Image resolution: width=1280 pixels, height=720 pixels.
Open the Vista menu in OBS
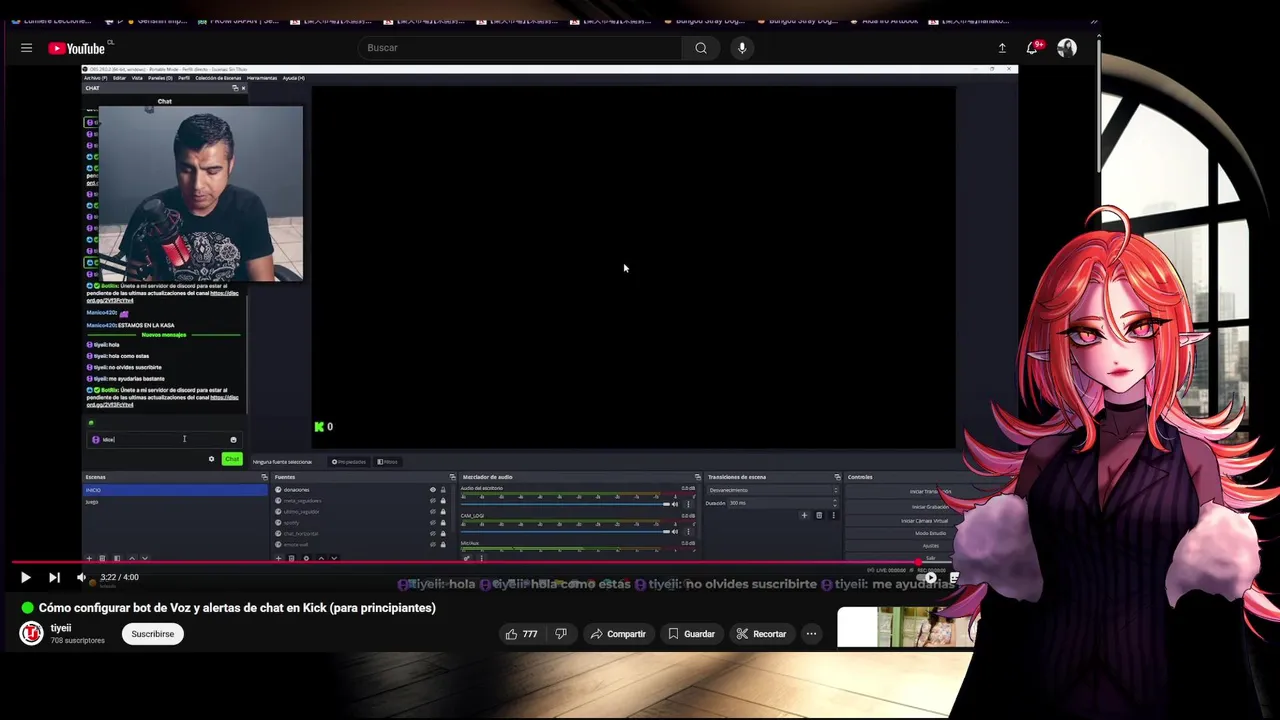click(137, 78)
